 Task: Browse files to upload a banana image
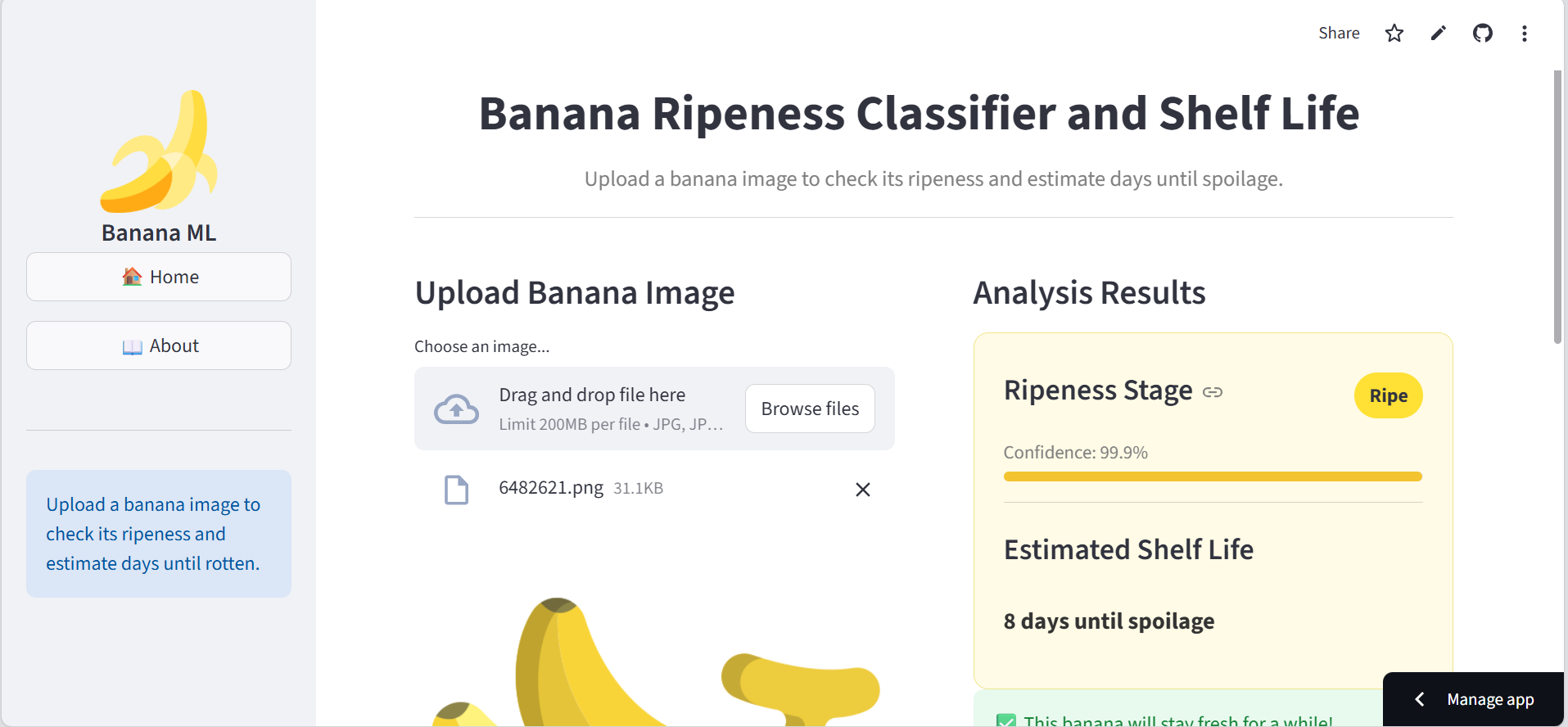click(x=809, y=408)
